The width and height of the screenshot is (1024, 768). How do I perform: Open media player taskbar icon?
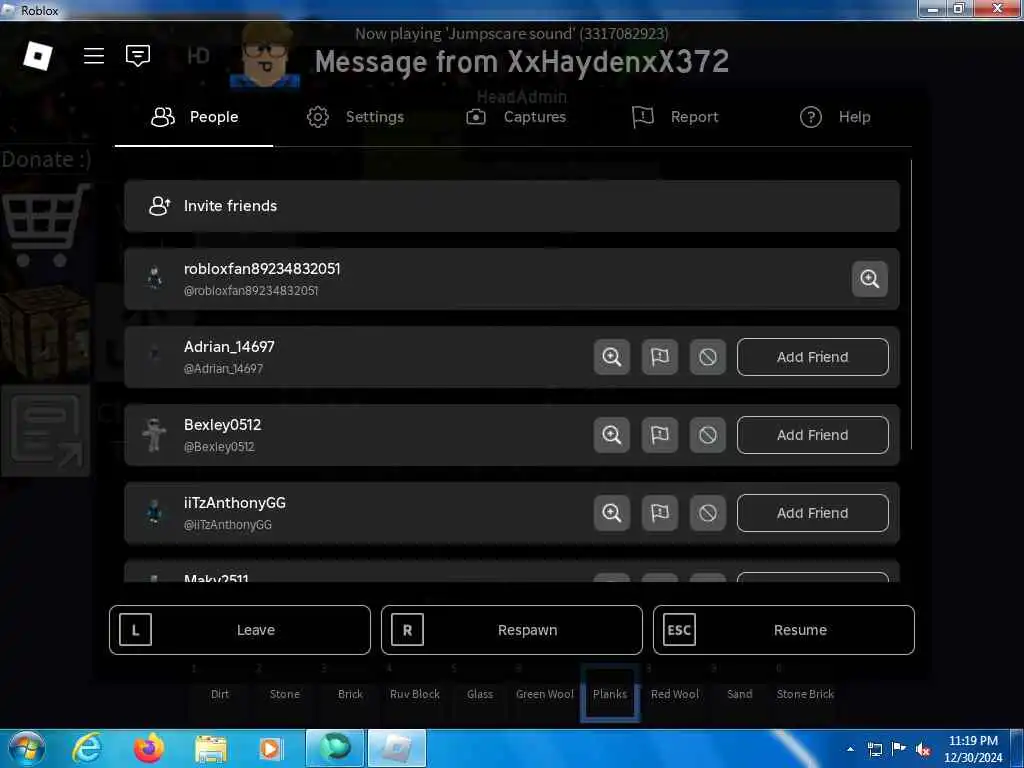pyautogui.click(x=271, y=749)
